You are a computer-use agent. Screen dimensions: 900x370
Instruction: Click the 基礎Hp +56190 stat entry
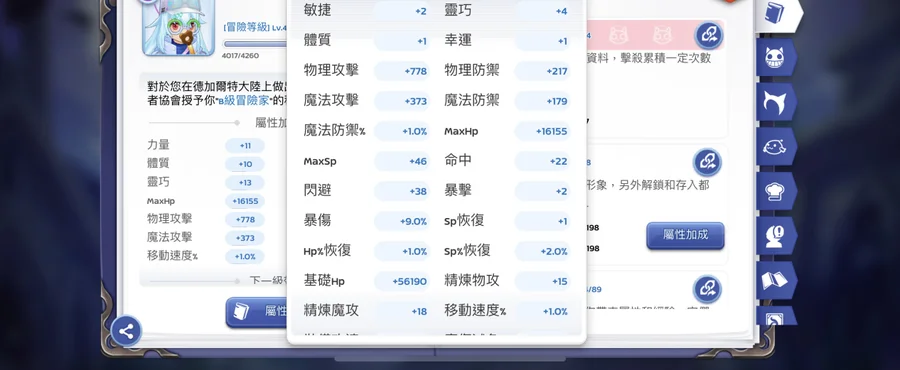click(366, 281)
